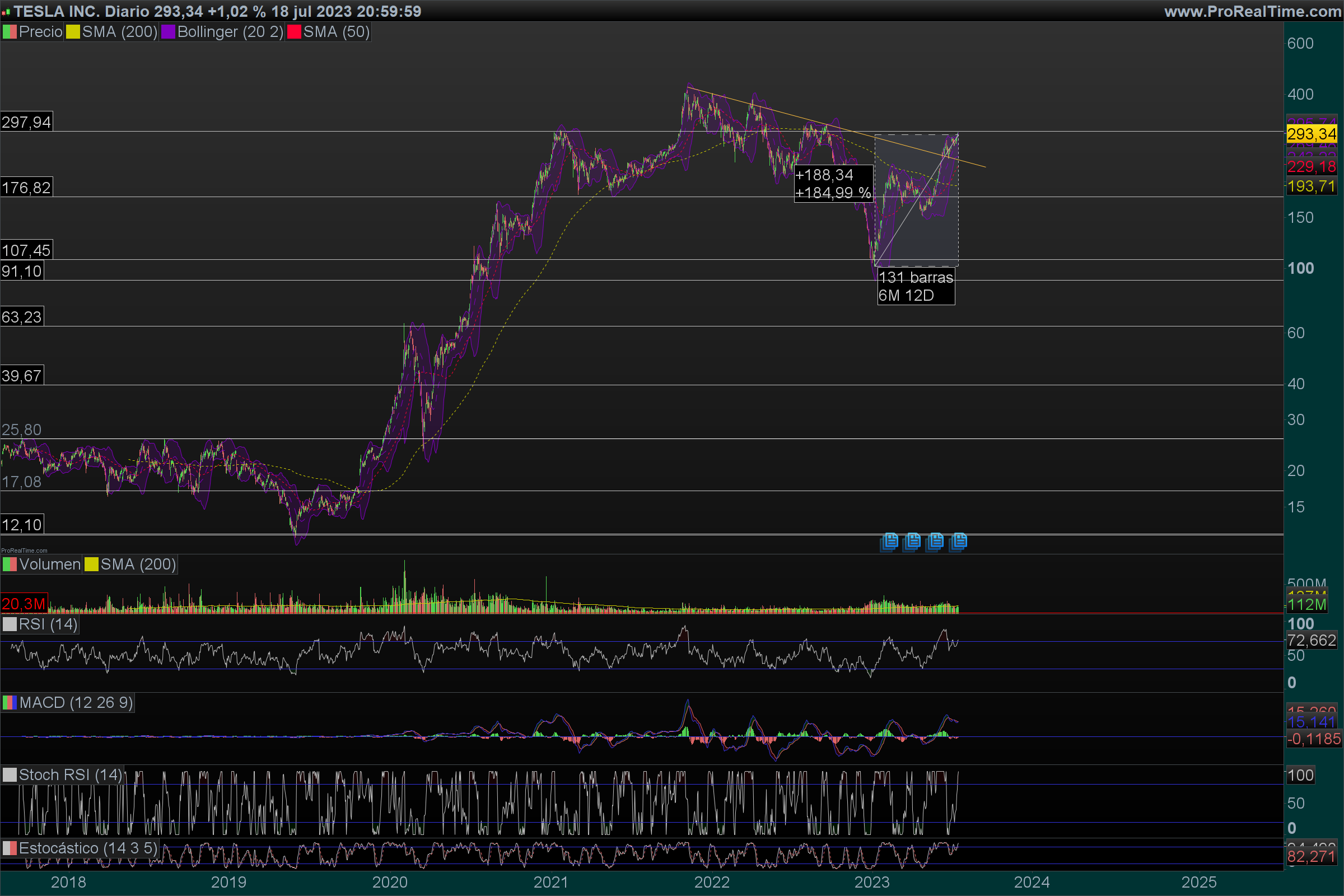Select the red SMA (50) color swatch
Screen dimensions: 1344x896
tap(295, 32)
